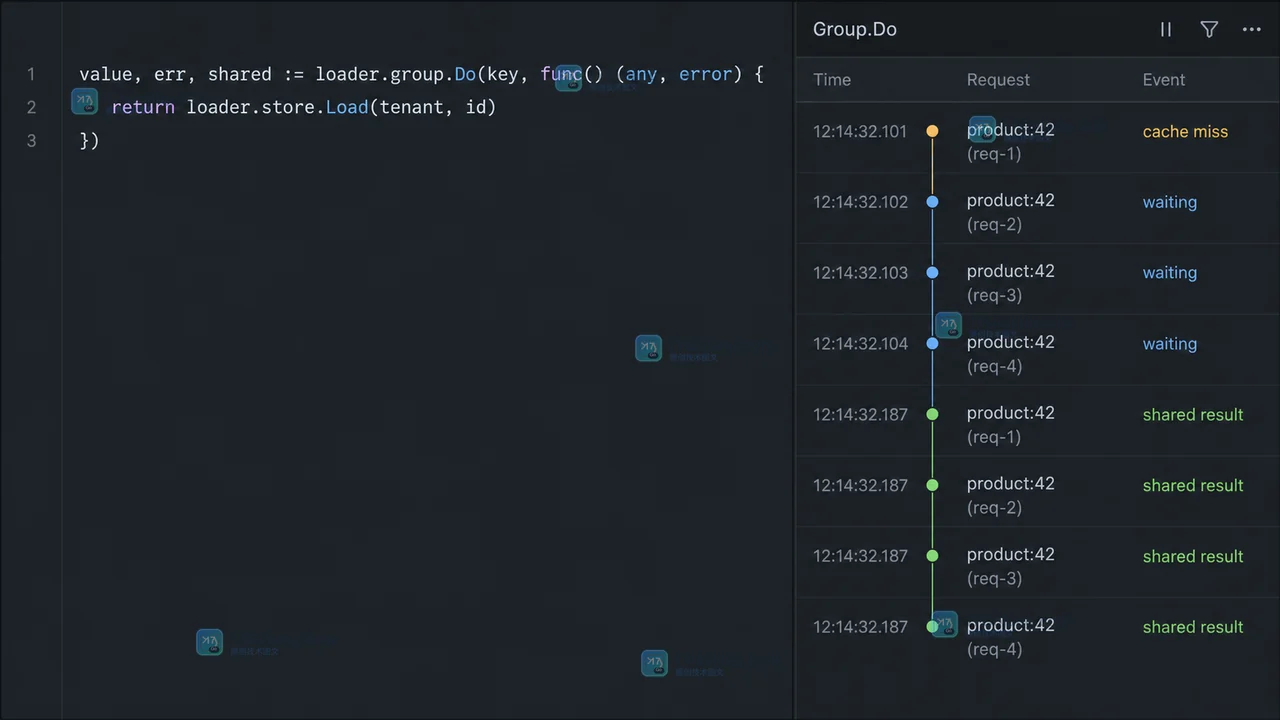Click the orange cache miss timeline dot

pyautogui.click(x=932, y=131)
